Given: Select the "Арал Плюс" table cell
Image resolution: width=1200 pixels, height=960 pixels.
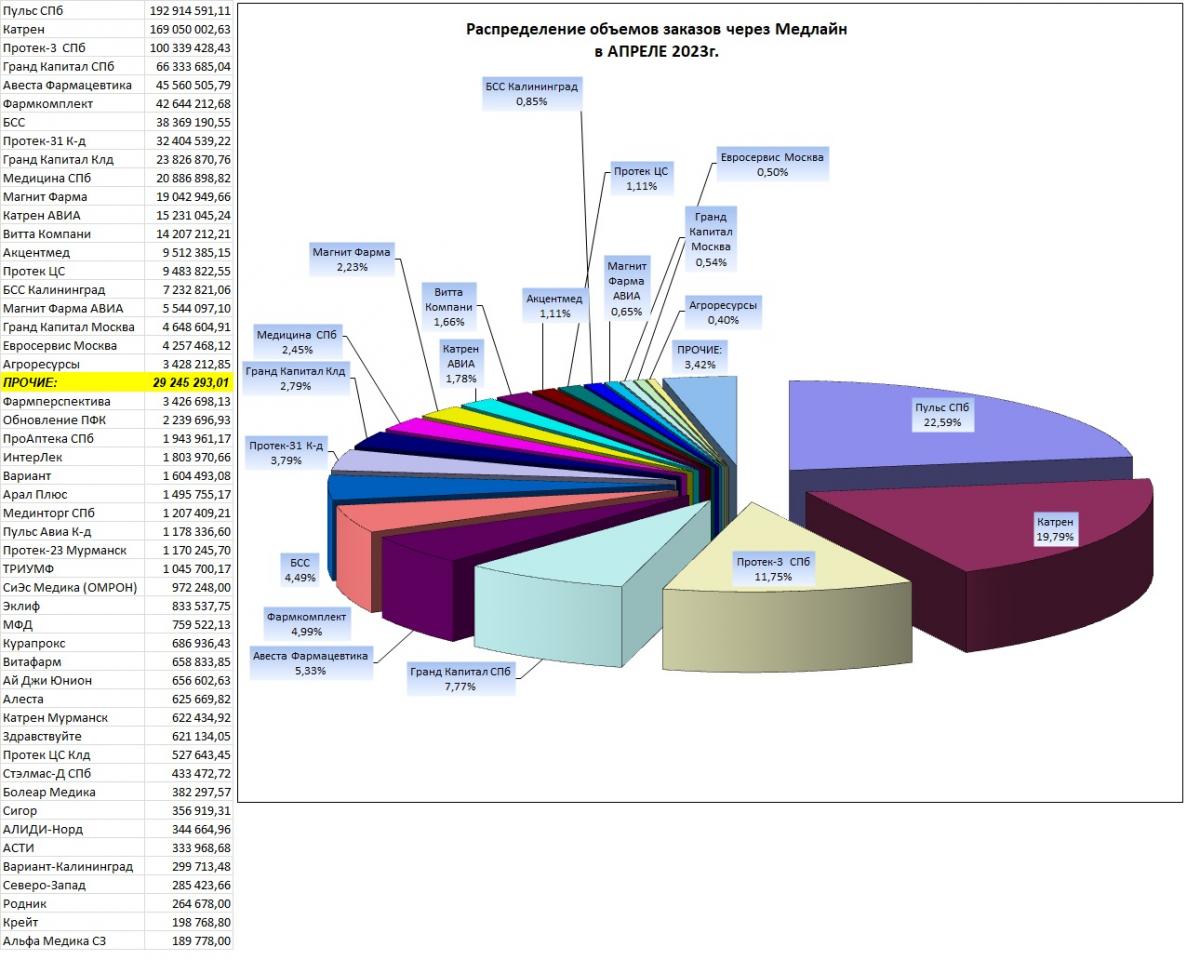Looking at the screenshot, I should click(72, 494).
